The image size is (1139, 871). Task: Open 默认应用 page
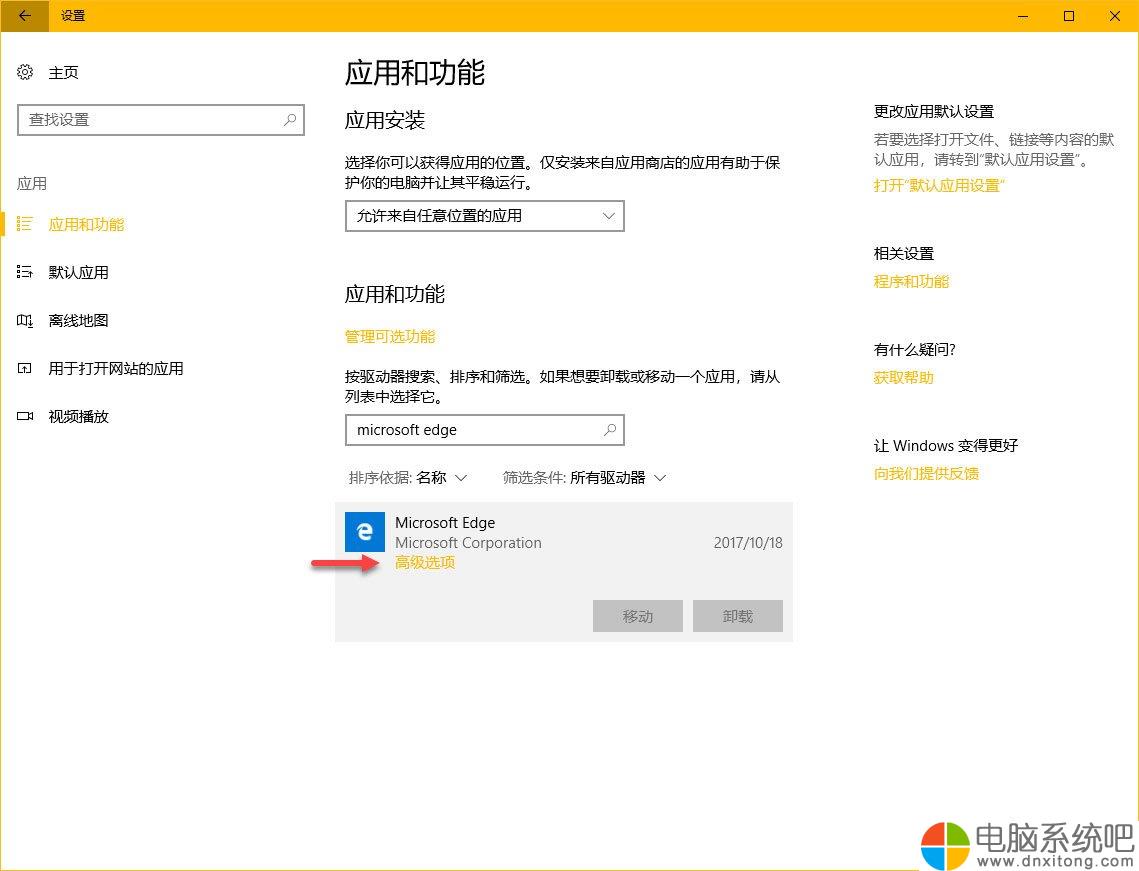click(78, 272)
